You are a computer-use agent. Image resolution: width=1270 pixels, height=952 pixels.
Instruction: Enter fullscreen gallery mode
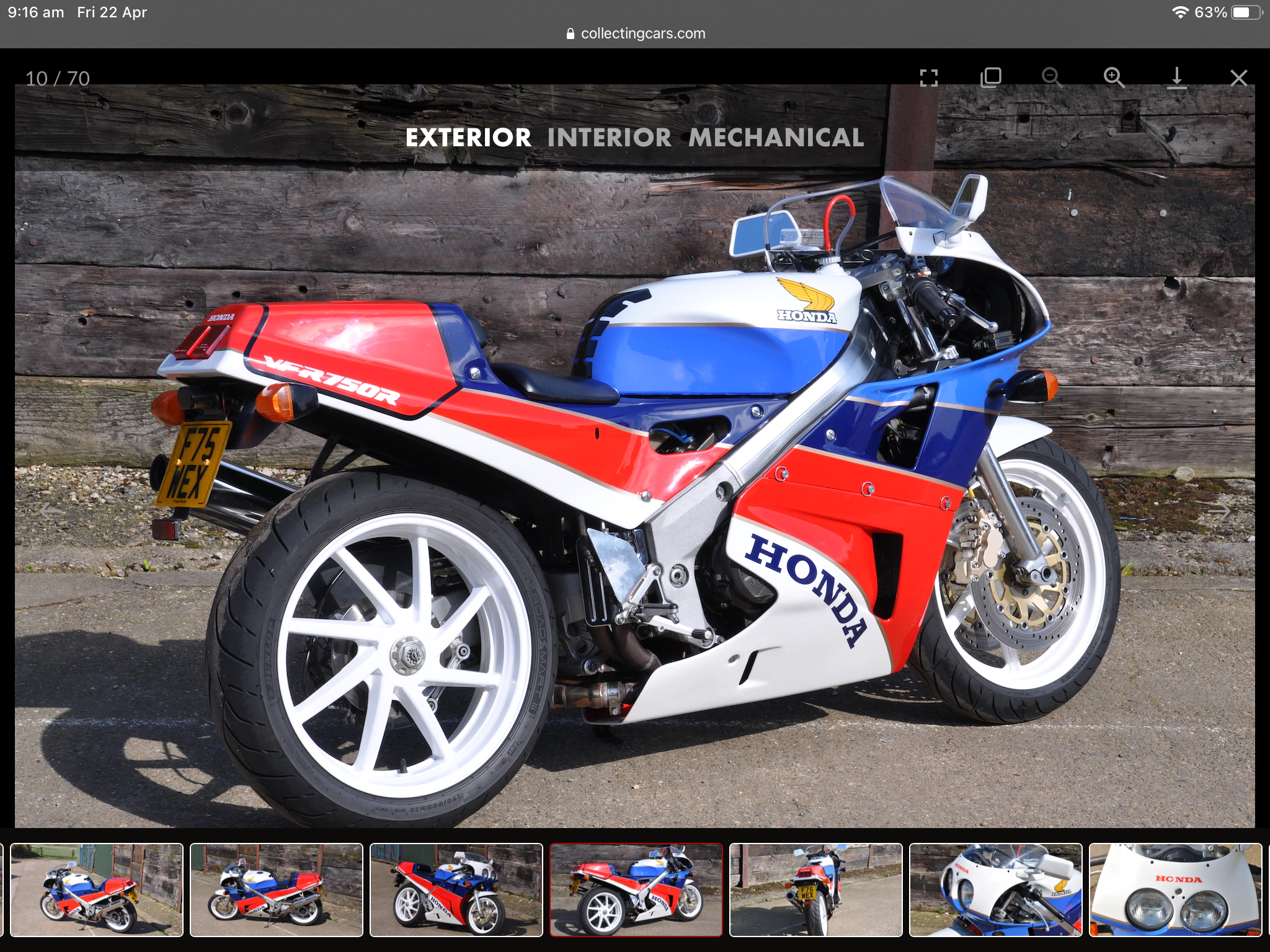[x=928, y=78]
